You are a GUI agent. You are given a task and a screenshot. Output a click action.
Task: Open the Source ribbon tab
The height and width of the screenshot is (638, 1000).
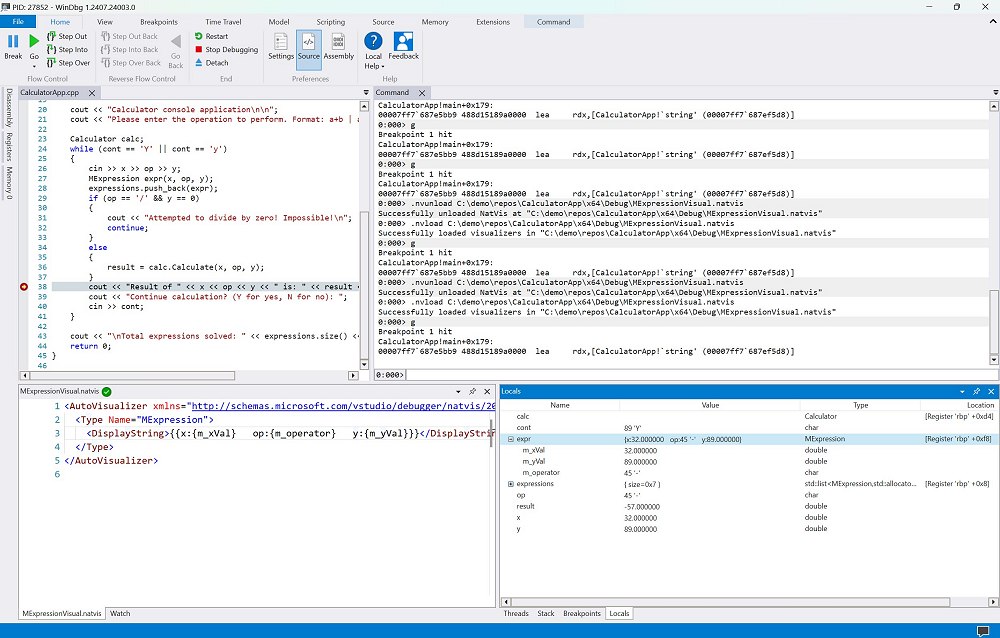point(383,22)
